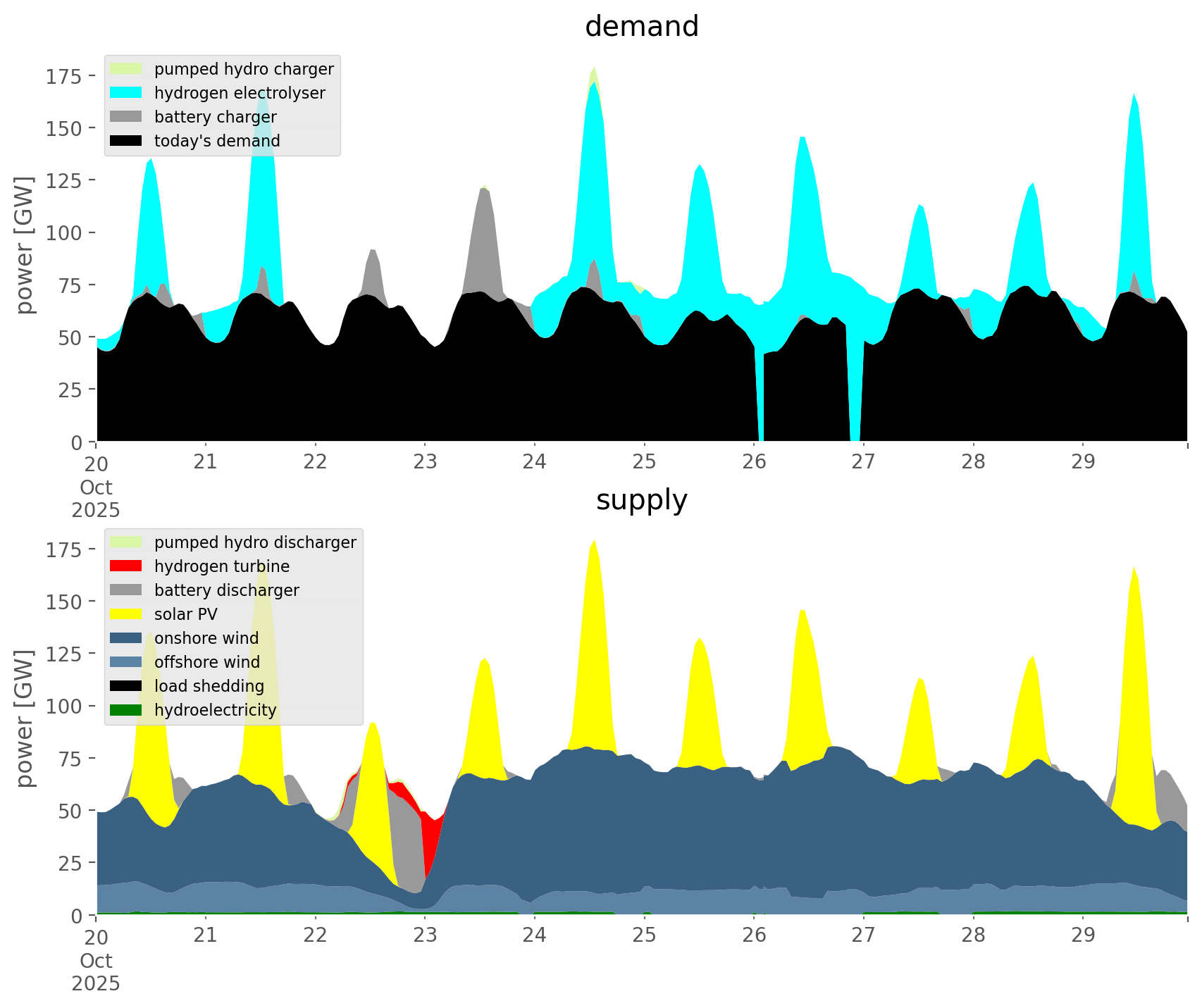Click the 27 tick label under supply chart
This screenshot has width=1202, height=1008.
point(862,935)
